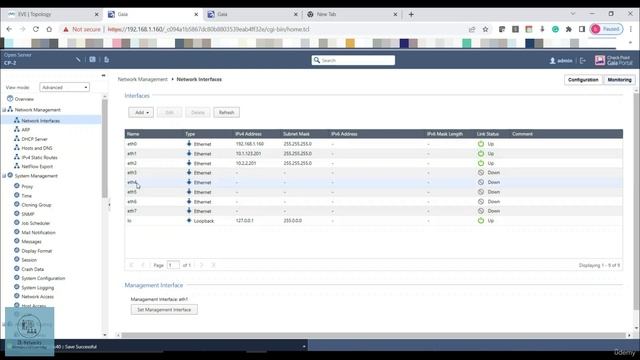Click the scratchpad icon in Gaia header

pos(107,60)
